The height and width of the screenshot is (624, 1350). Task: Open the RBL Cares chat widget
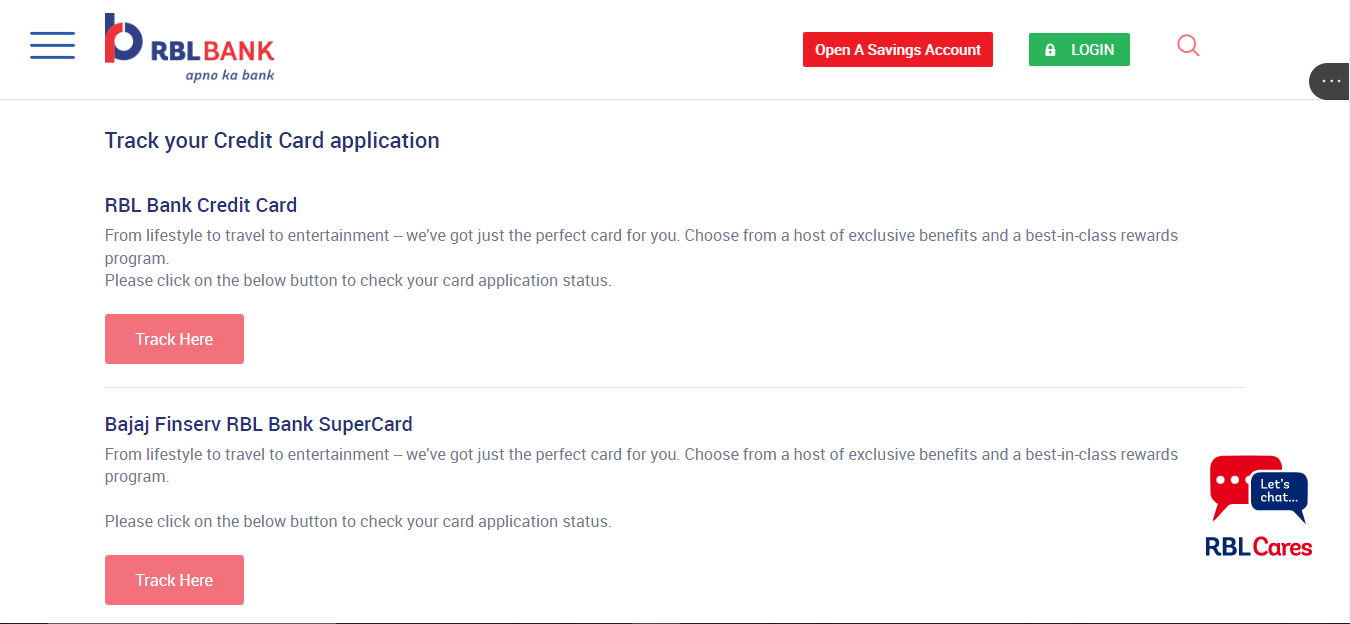(1258, 506)
